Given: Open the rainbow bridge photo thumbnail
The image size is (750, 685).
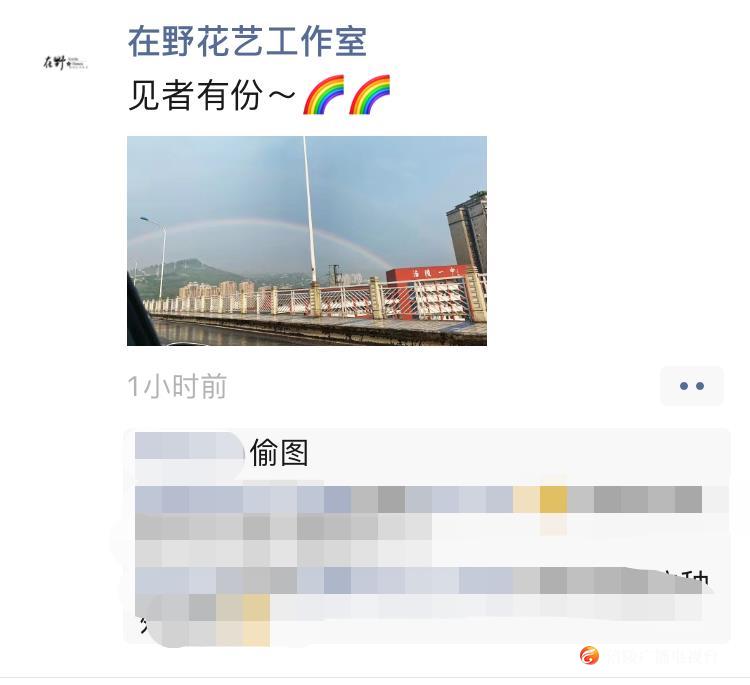Looking at the screenshot, I should [307, 241].
